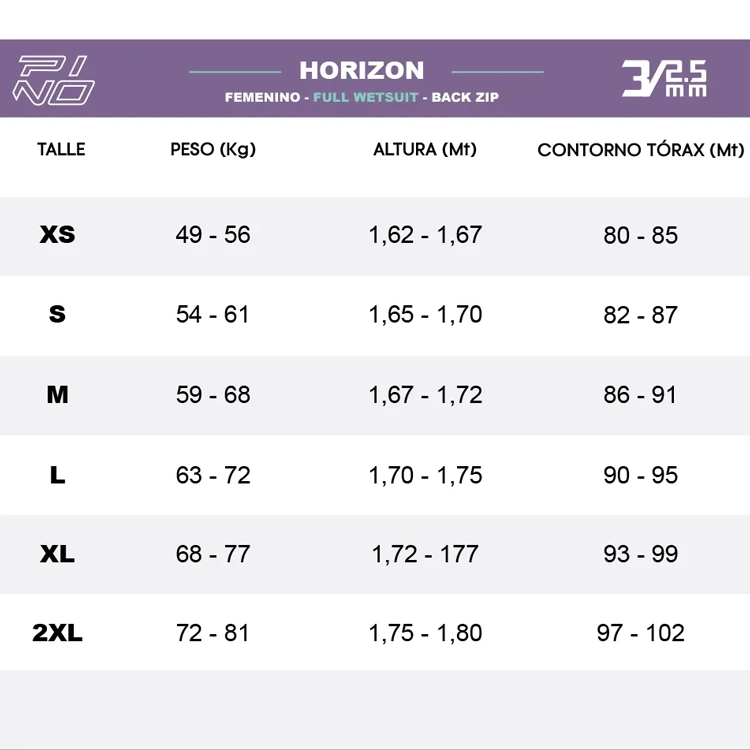Click the PINO brand logo
Screen dimensions: 750x750
click(x=53, y=79)
